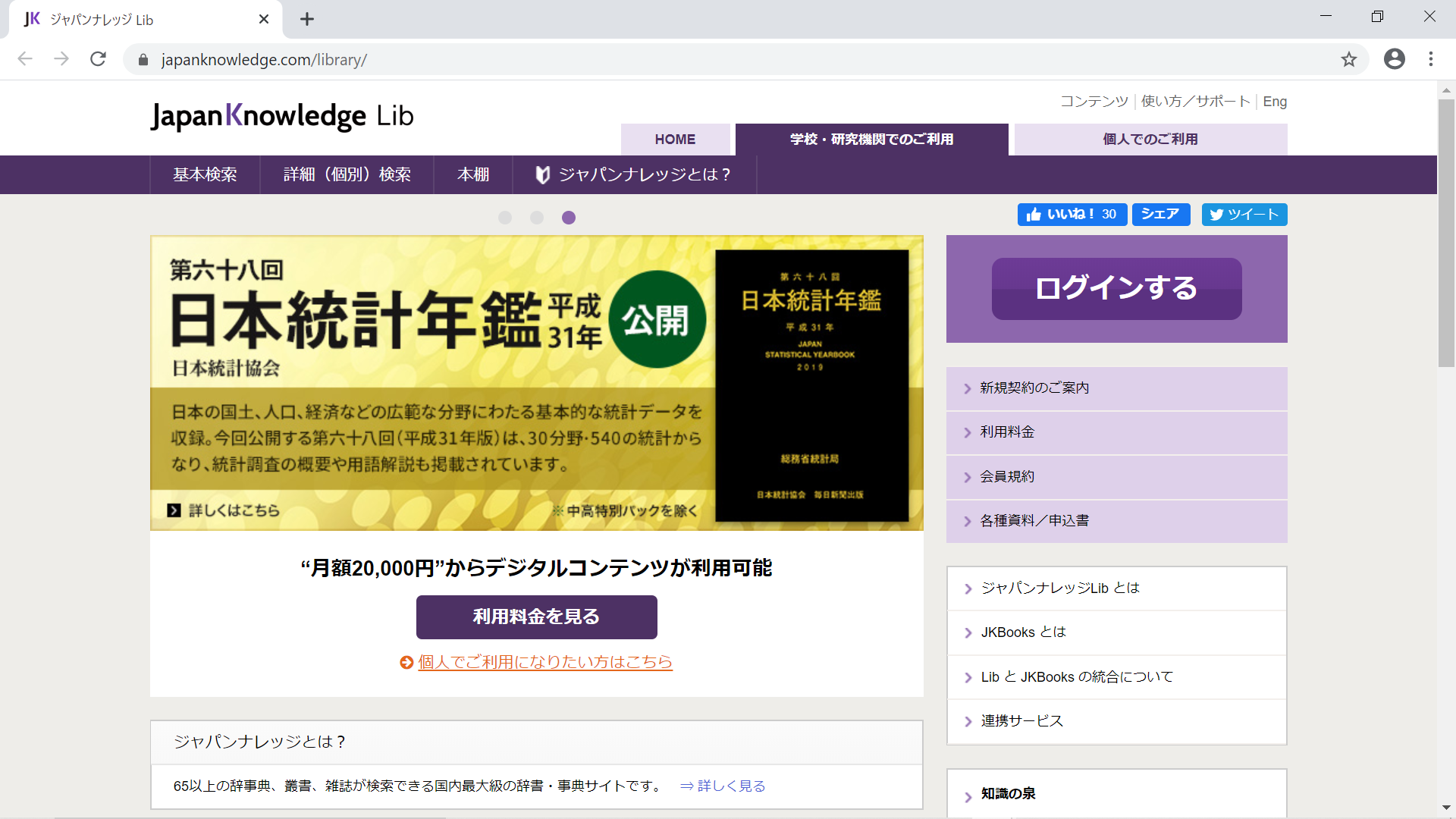Bookmark this page with star icon
The width and height of the screenshot is (1456, 819).
point(1348,59)
